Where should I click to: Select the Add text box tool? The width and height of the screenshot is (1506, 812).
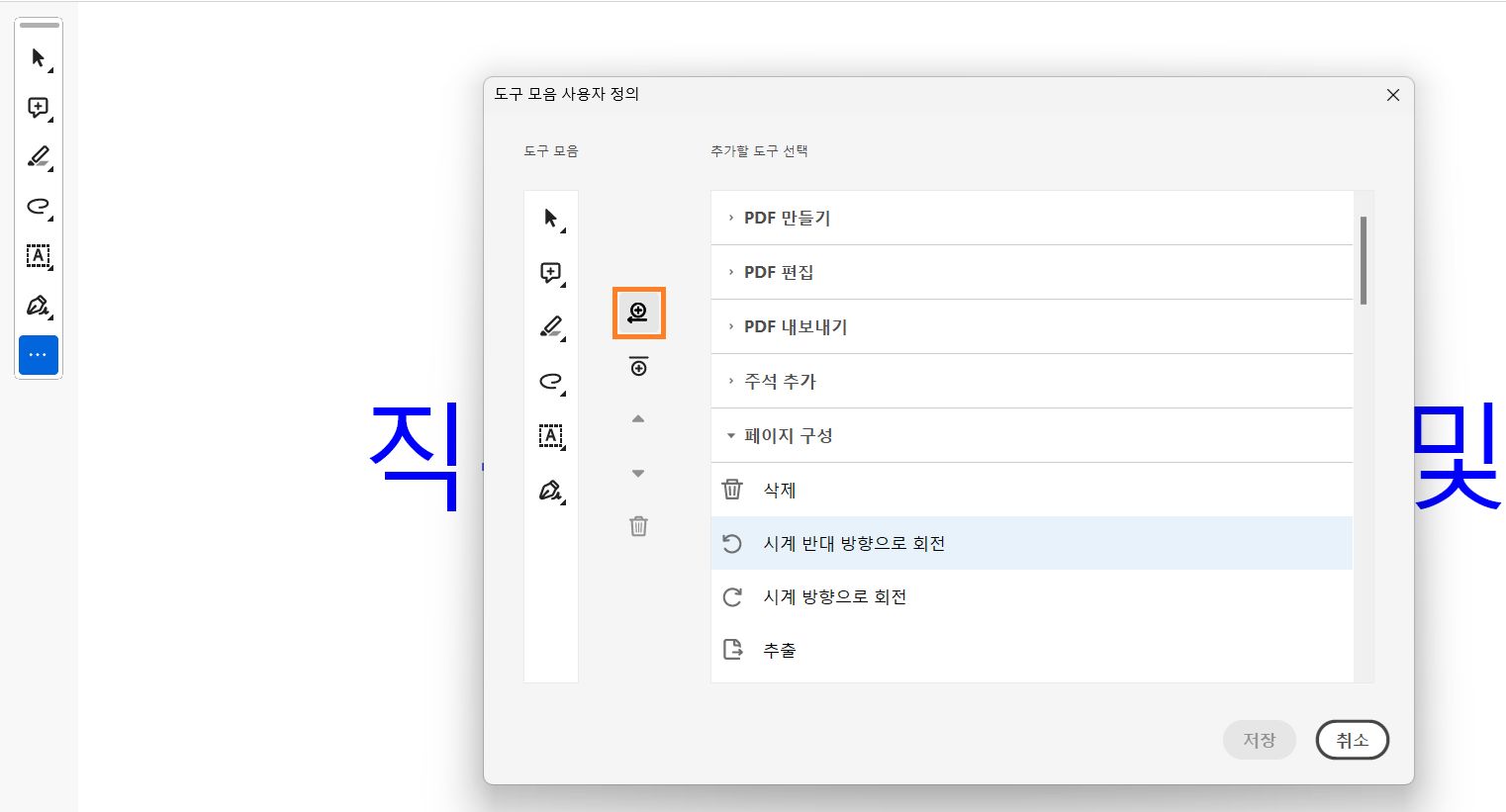(39, 257)
